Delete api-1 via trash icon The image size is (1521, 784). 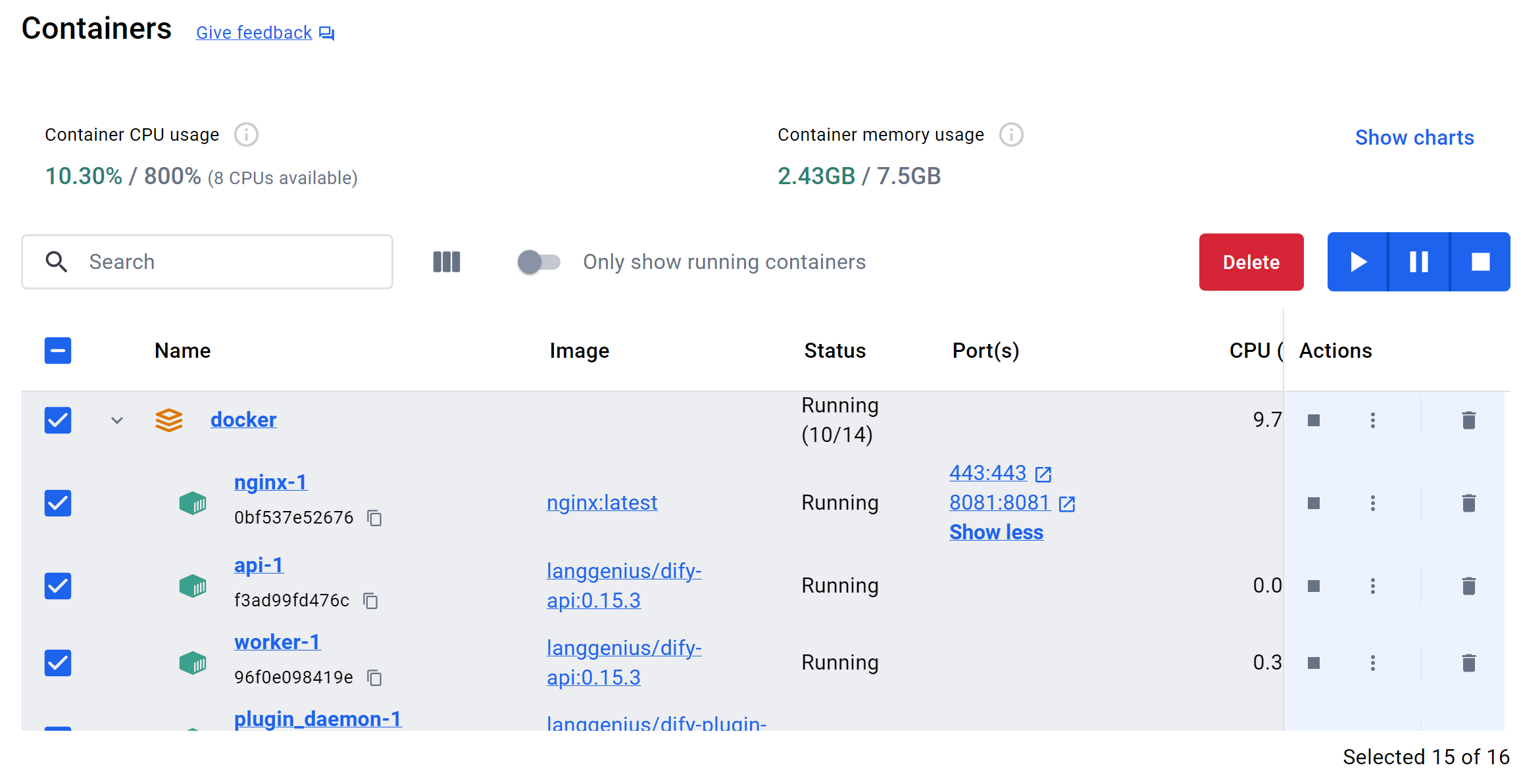coord(1469,586)
